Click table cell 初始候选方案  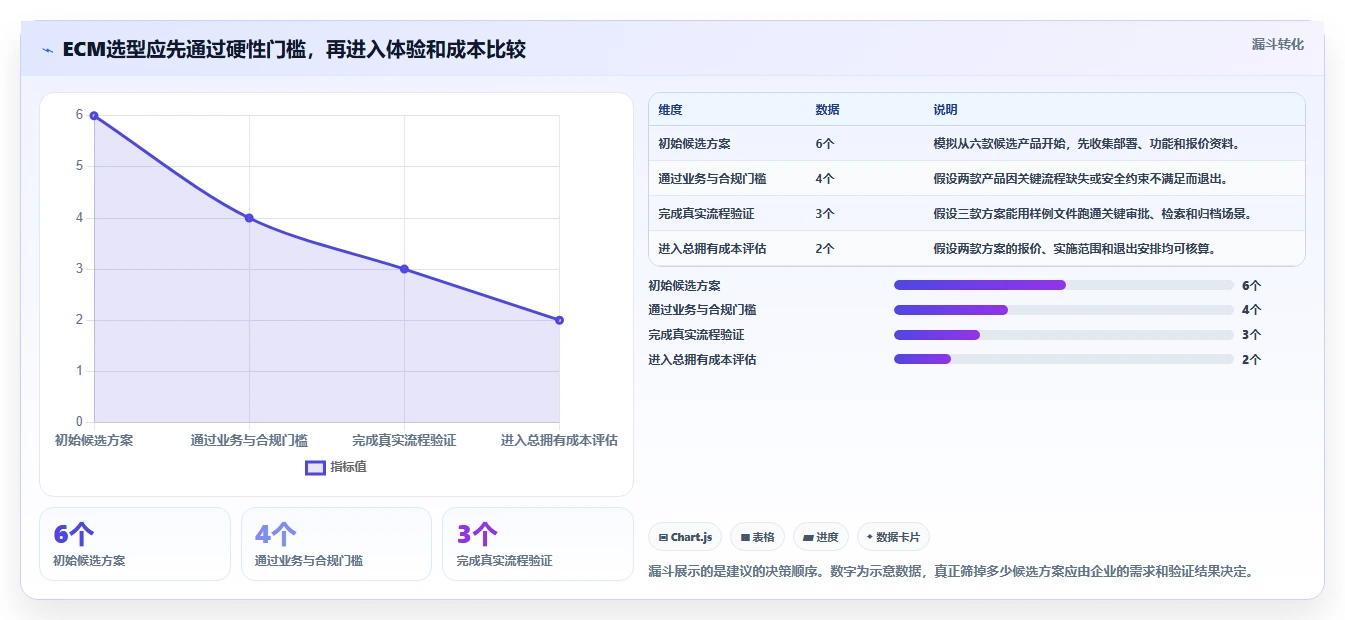click(694, 144)
